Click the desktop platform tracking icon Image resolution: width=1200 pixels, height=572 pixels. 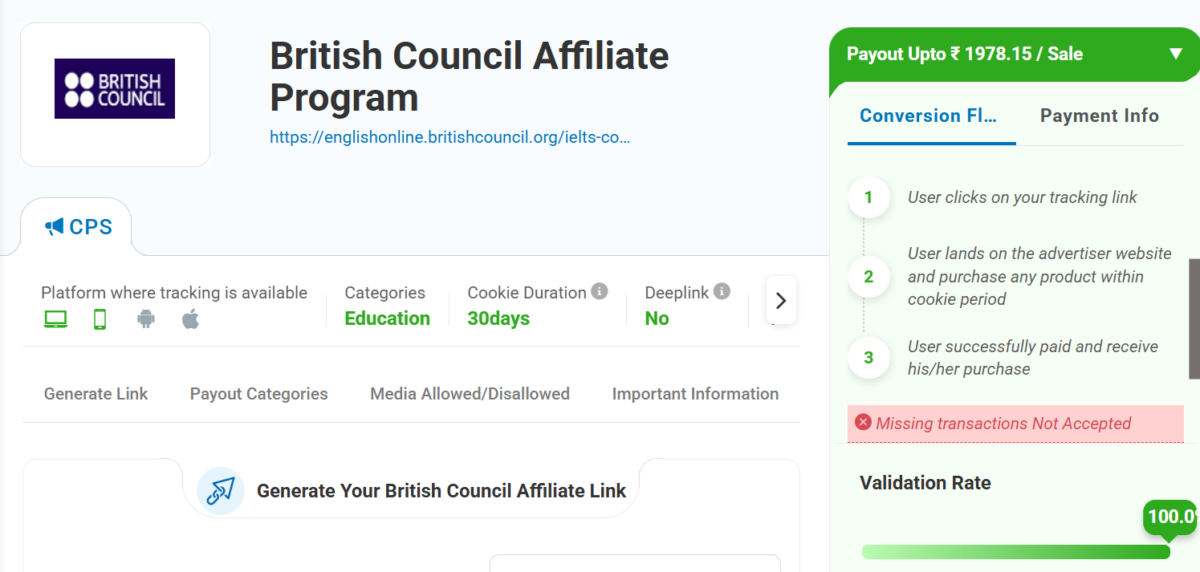pyautogui.click(x=55, y=320)
